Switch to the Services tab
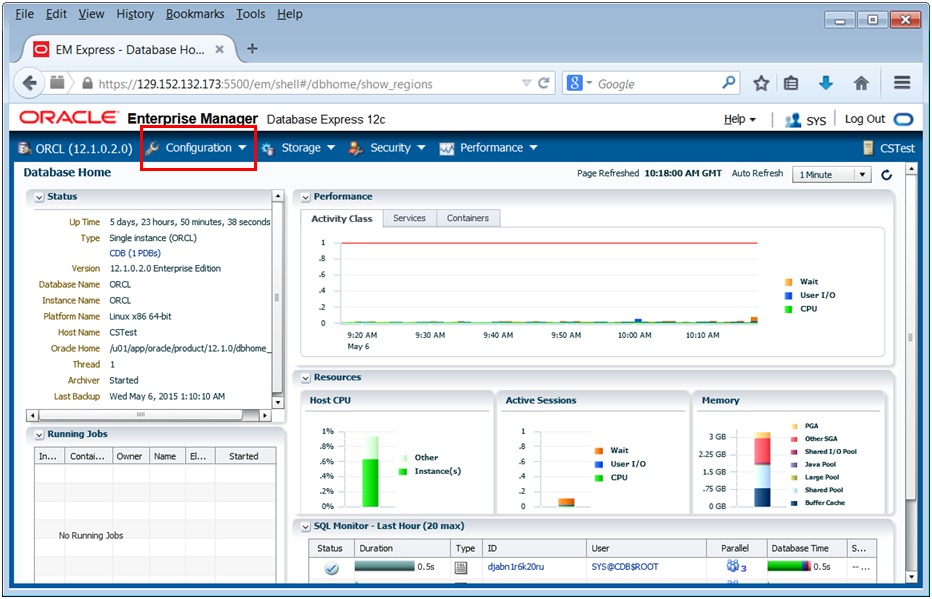 click(409, 217)
